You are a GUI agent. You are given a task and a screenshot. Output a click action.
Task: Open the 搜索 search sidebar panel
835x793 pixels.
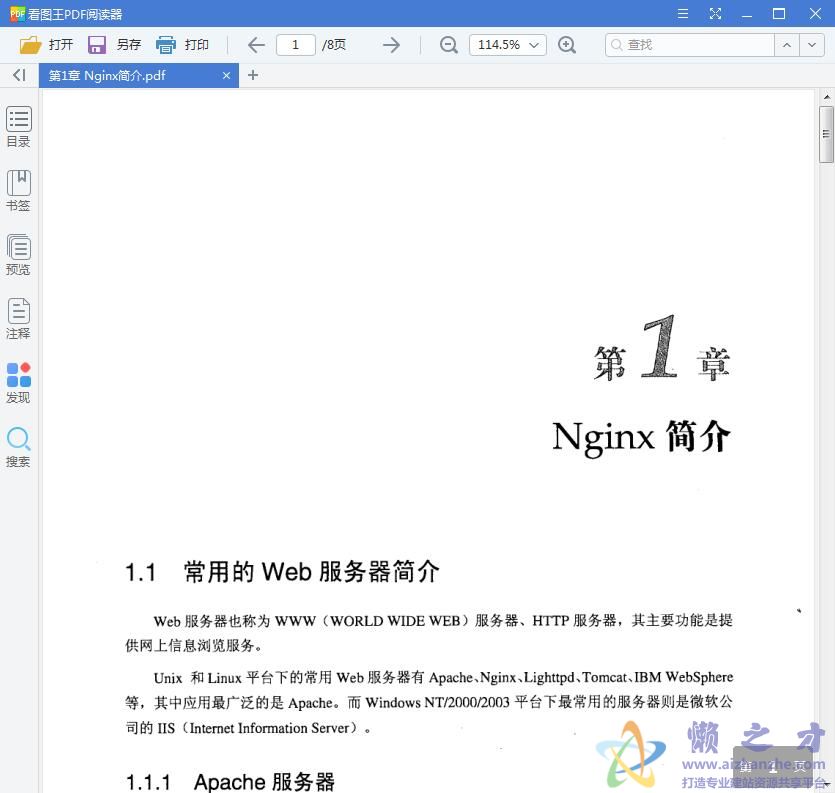pyautogui.click(x=18, y=447)
